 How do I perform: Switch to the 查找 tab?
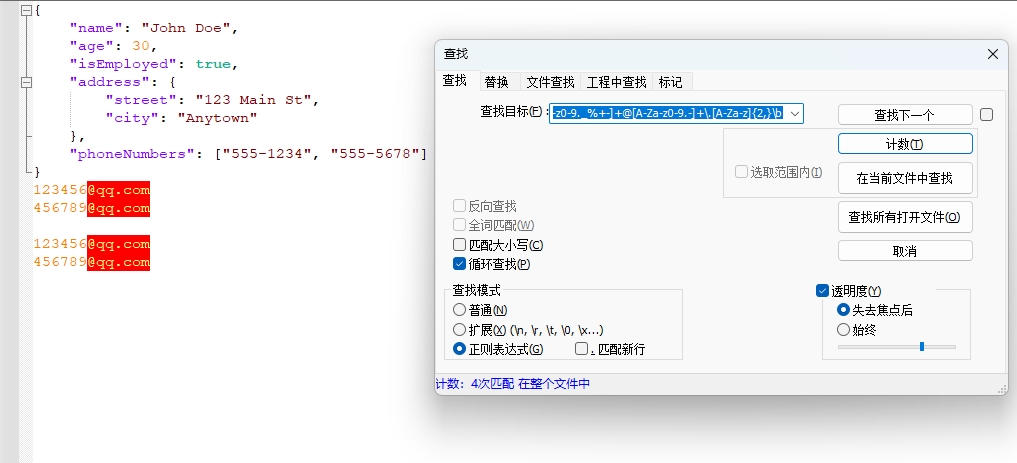click(x=455, y=81)
